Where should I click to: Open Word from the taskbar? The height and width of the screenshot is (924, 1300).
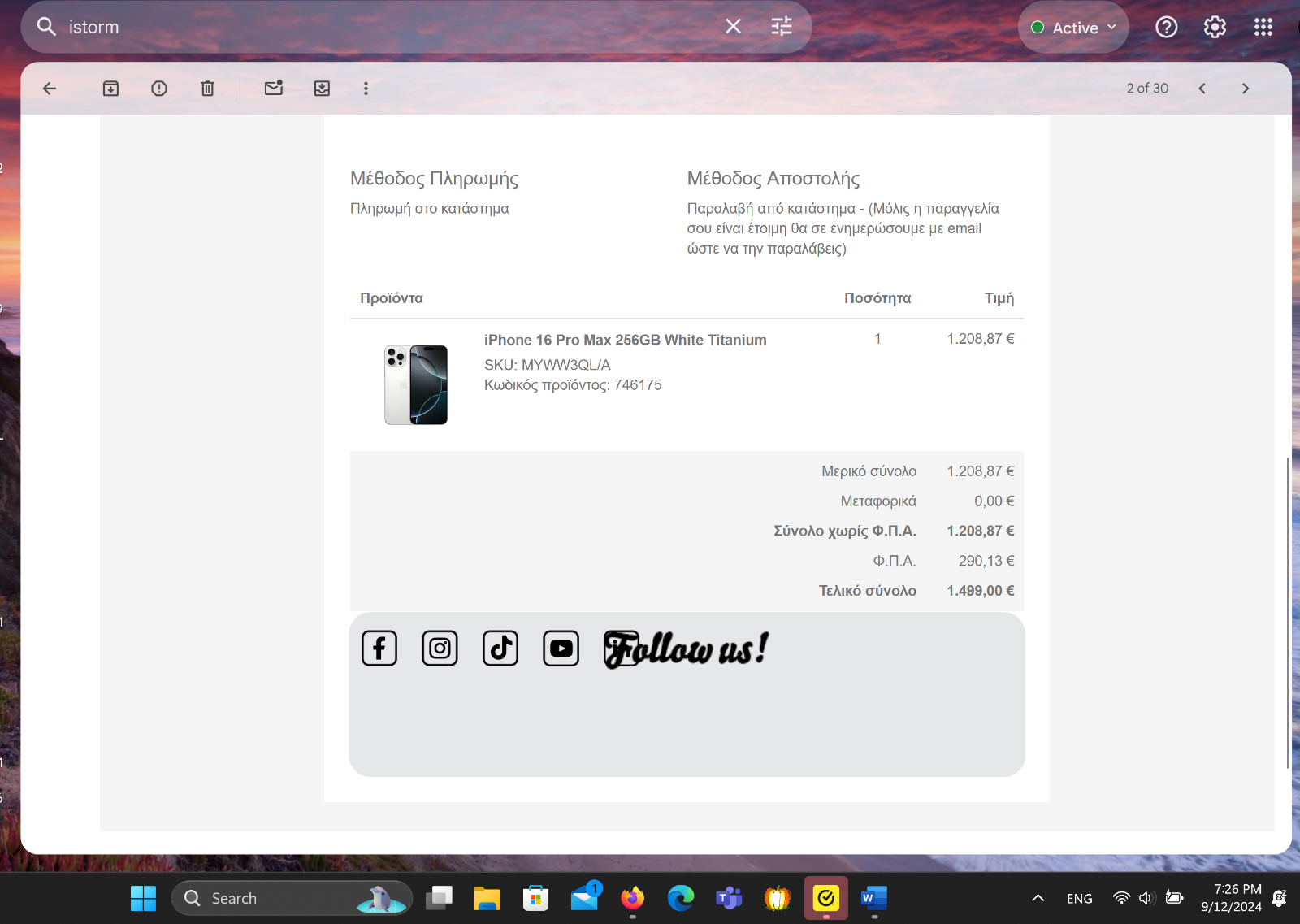(x=874, y=898)
